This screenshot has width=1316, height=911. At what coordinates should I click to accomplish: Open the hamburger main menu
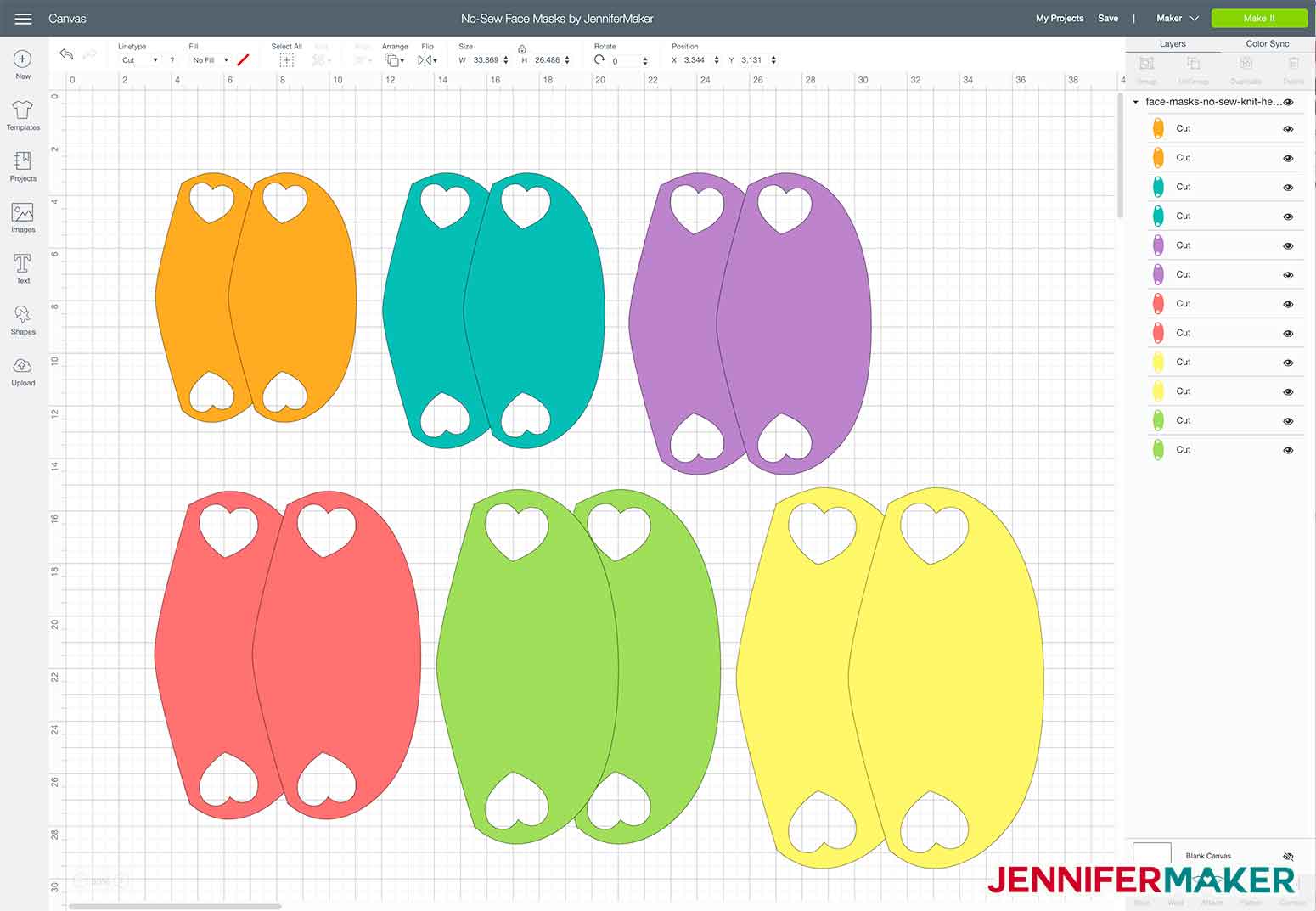point(23,18)
